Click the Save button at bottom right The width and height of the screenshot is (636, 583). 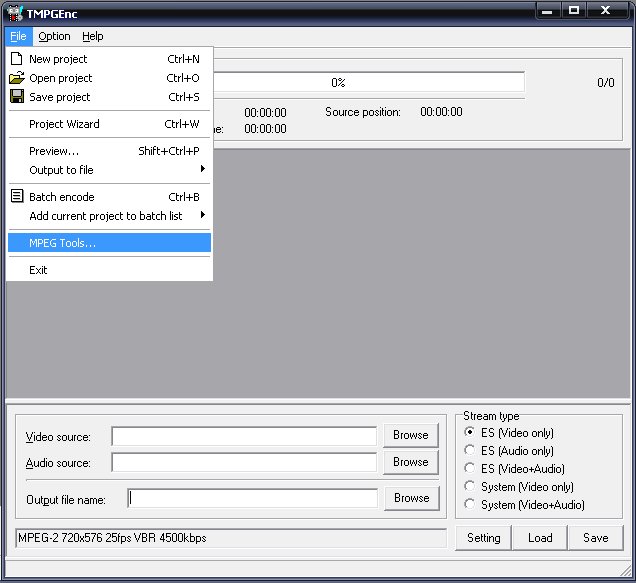595,538
